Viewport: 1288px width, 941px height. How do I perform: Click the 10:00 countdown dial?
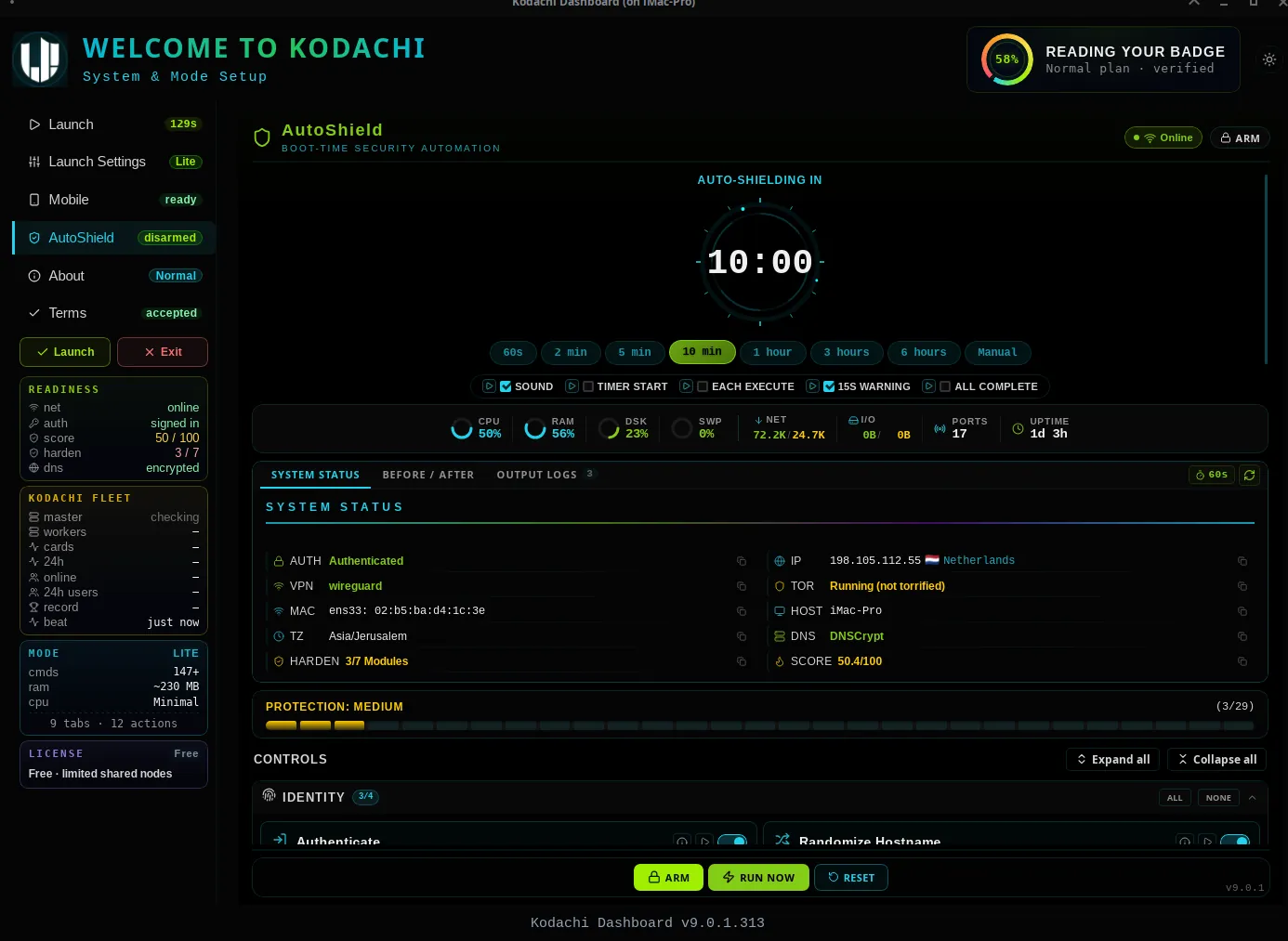tap(760, 262)
